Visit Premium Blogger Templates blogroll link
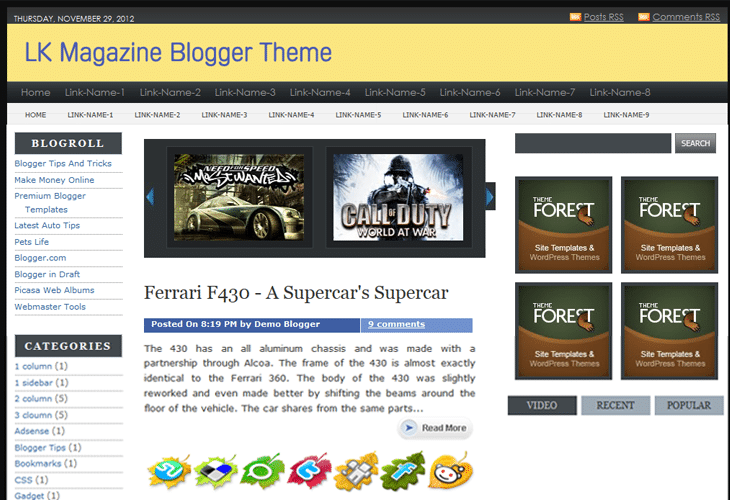 point(50,203)
